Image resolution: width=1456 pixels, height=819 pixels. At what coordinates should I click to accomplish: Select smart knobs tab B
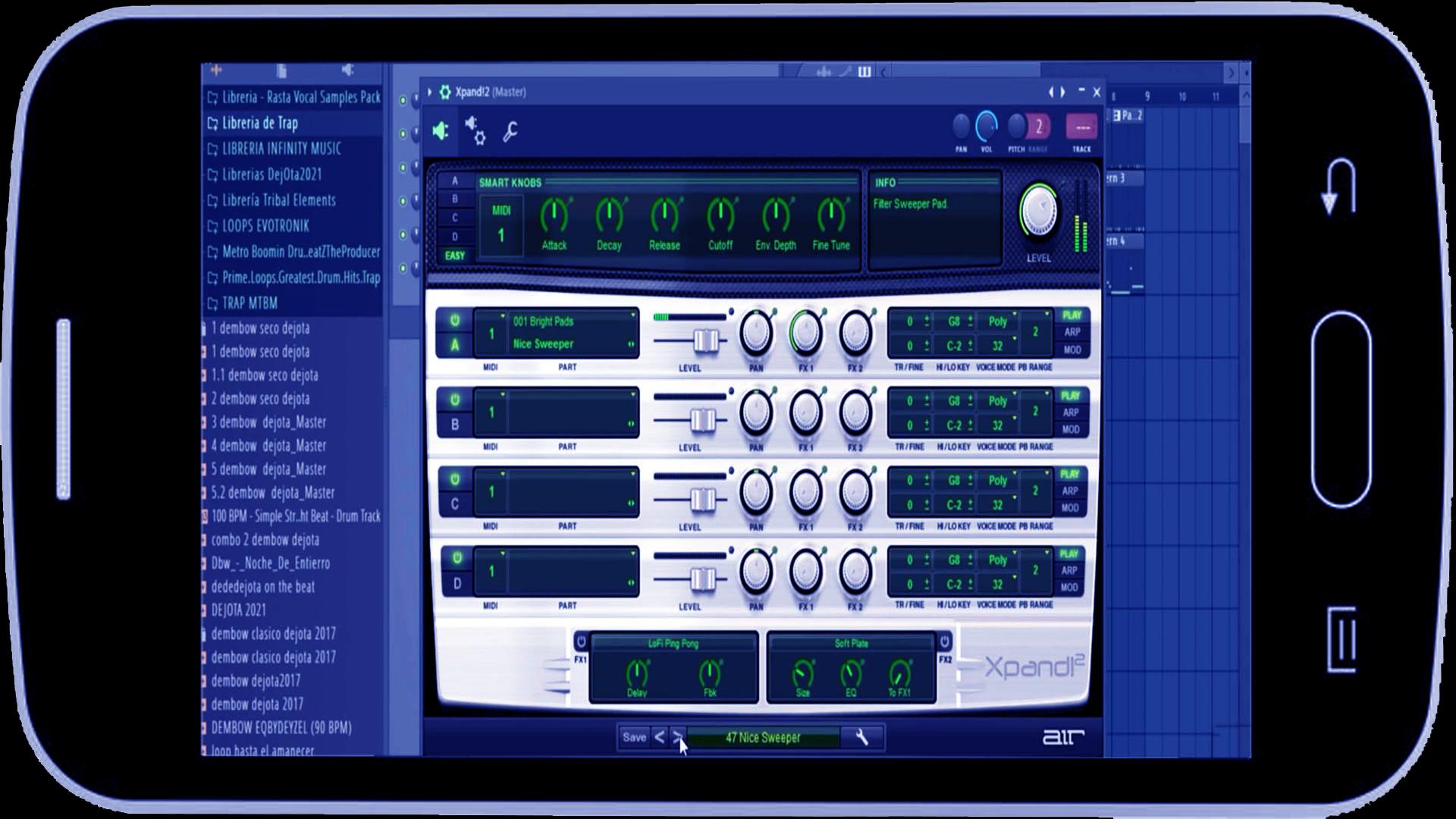[x=455, y=199]
